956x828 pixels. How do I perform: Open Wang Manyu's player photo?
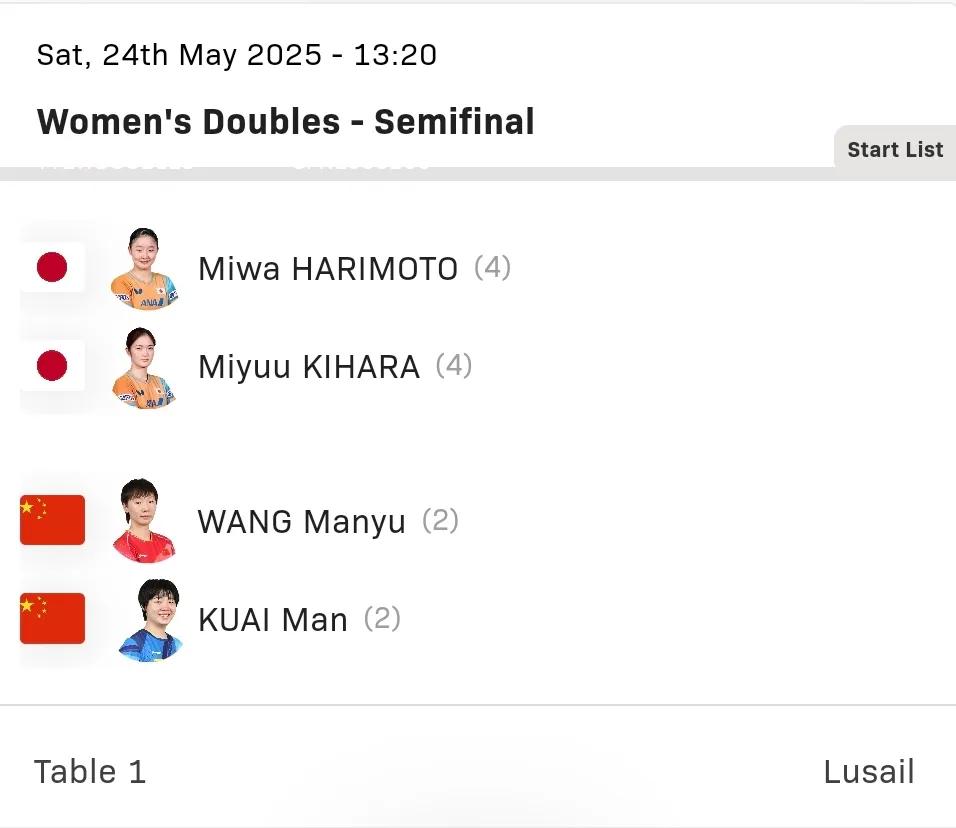coord(144,520)
